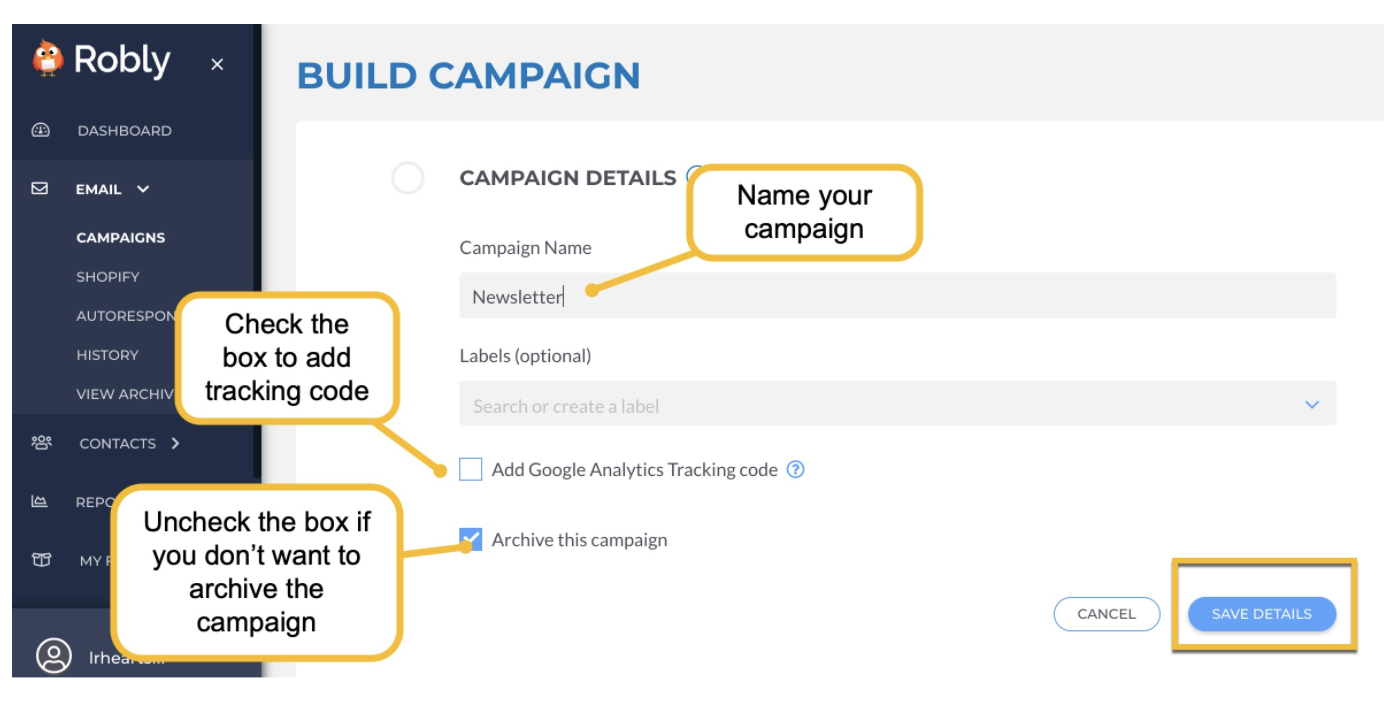Collapse the Email menu chevron
The width and height of the screenshot is (1394, 710).
(143, 188)
